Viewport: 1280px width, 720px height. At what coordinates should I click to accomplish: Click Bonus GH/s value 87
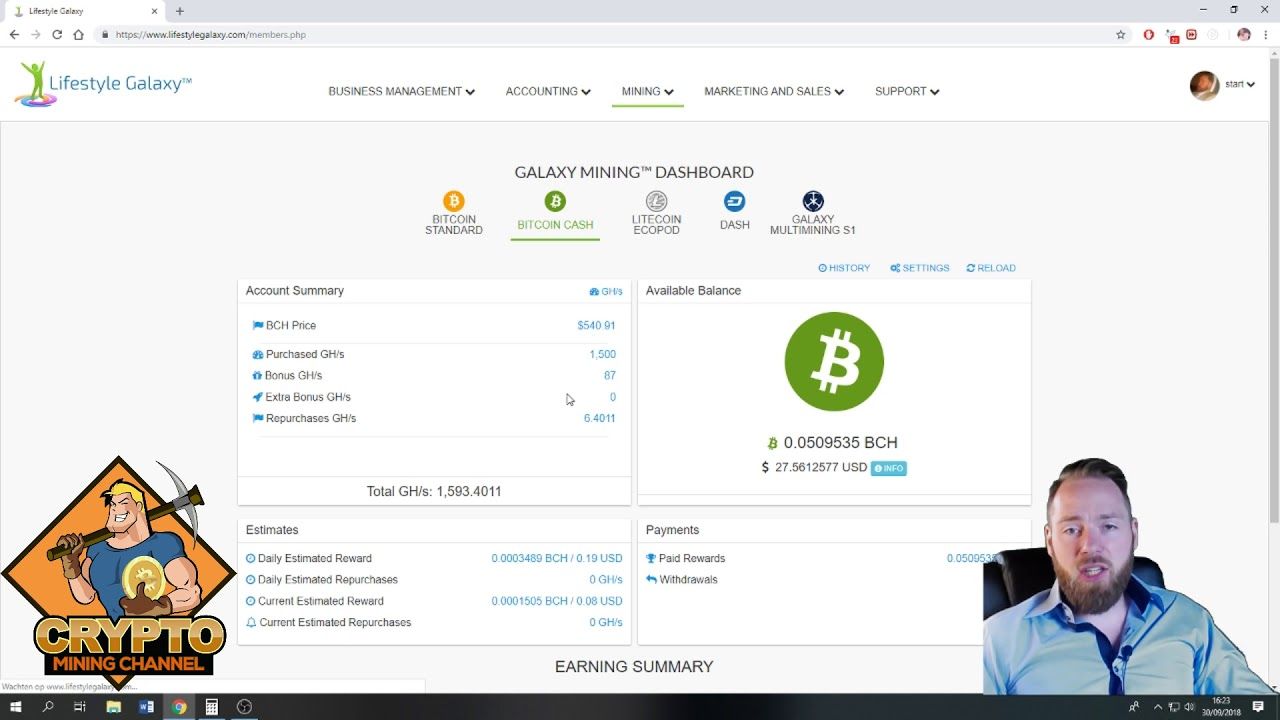[610, 376]
